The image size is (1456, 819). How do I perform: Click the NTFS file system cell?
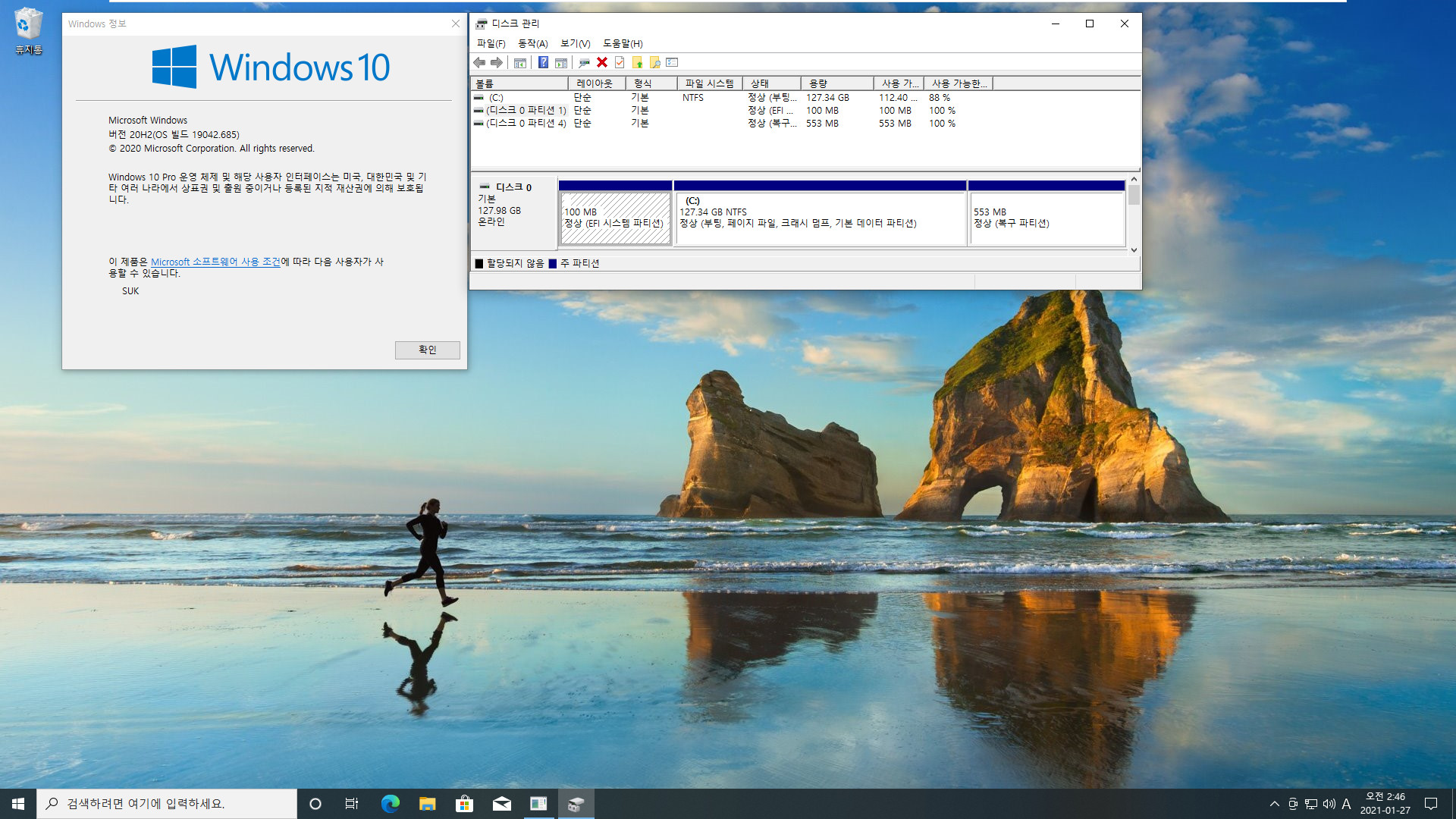693,98
